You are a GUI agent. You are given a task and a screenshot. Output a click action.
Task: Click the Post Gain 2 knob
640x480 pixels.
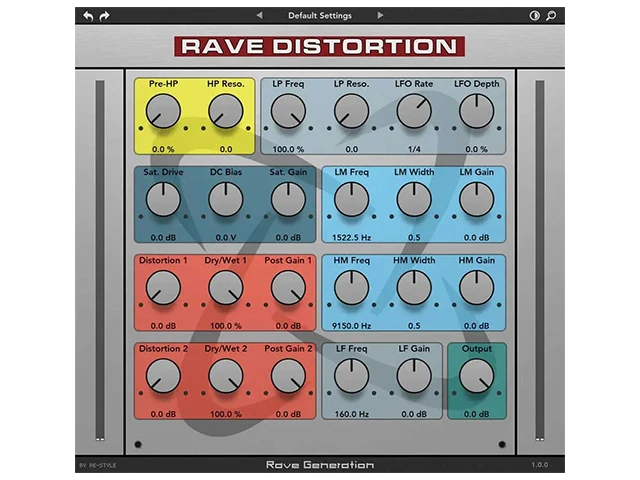(288, 376)
